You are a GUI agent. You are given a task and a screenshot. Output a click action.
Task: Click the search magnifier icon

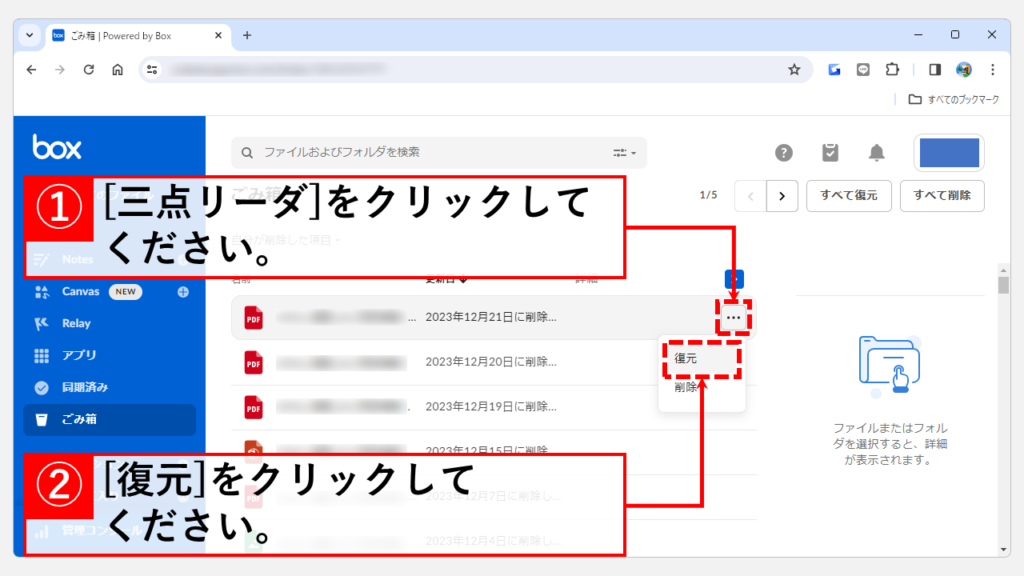click(247, 153)
